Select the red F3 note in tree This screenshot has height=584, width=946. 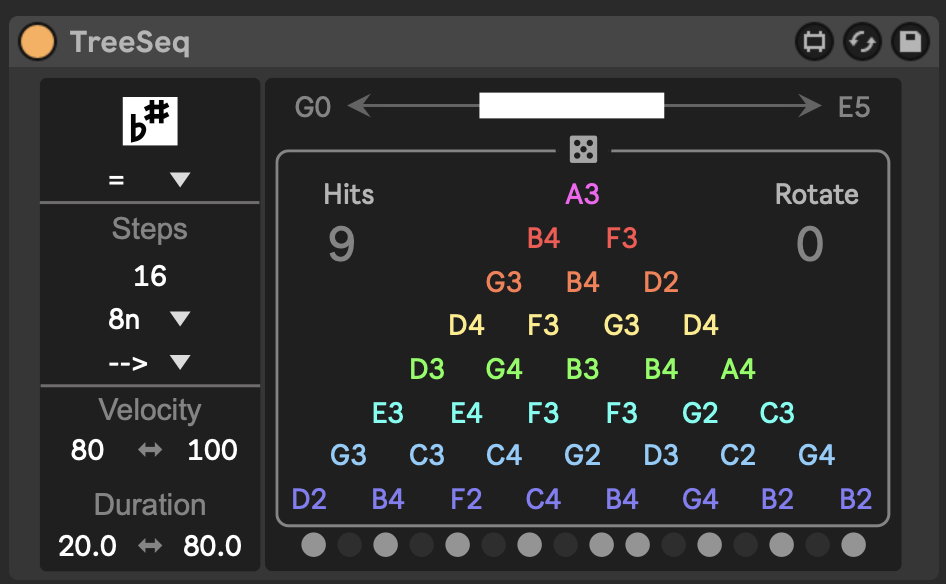tap(621, 238)
